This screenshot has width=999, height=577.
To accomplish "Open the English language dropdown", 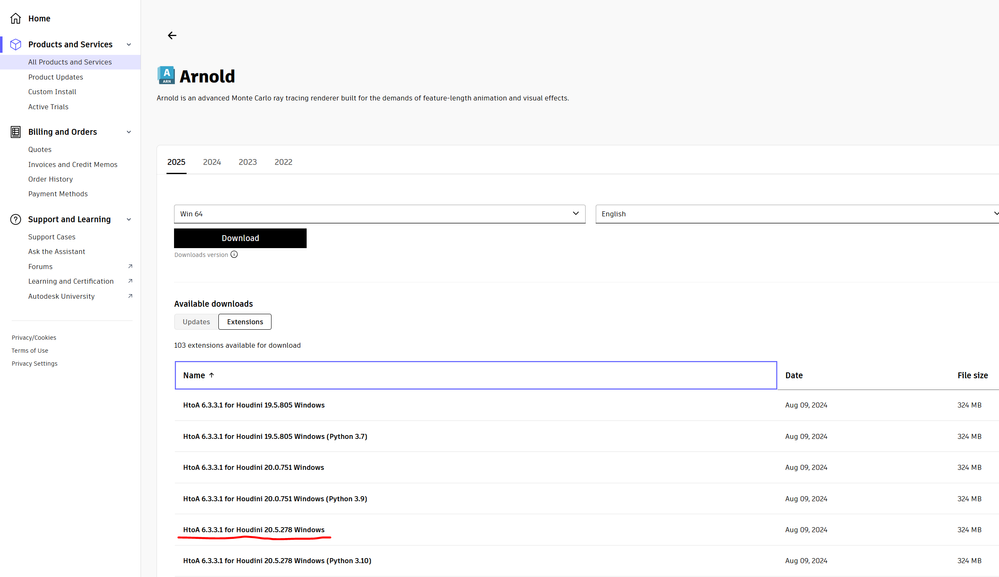I will pyautogui.click(x=797, y=214).
